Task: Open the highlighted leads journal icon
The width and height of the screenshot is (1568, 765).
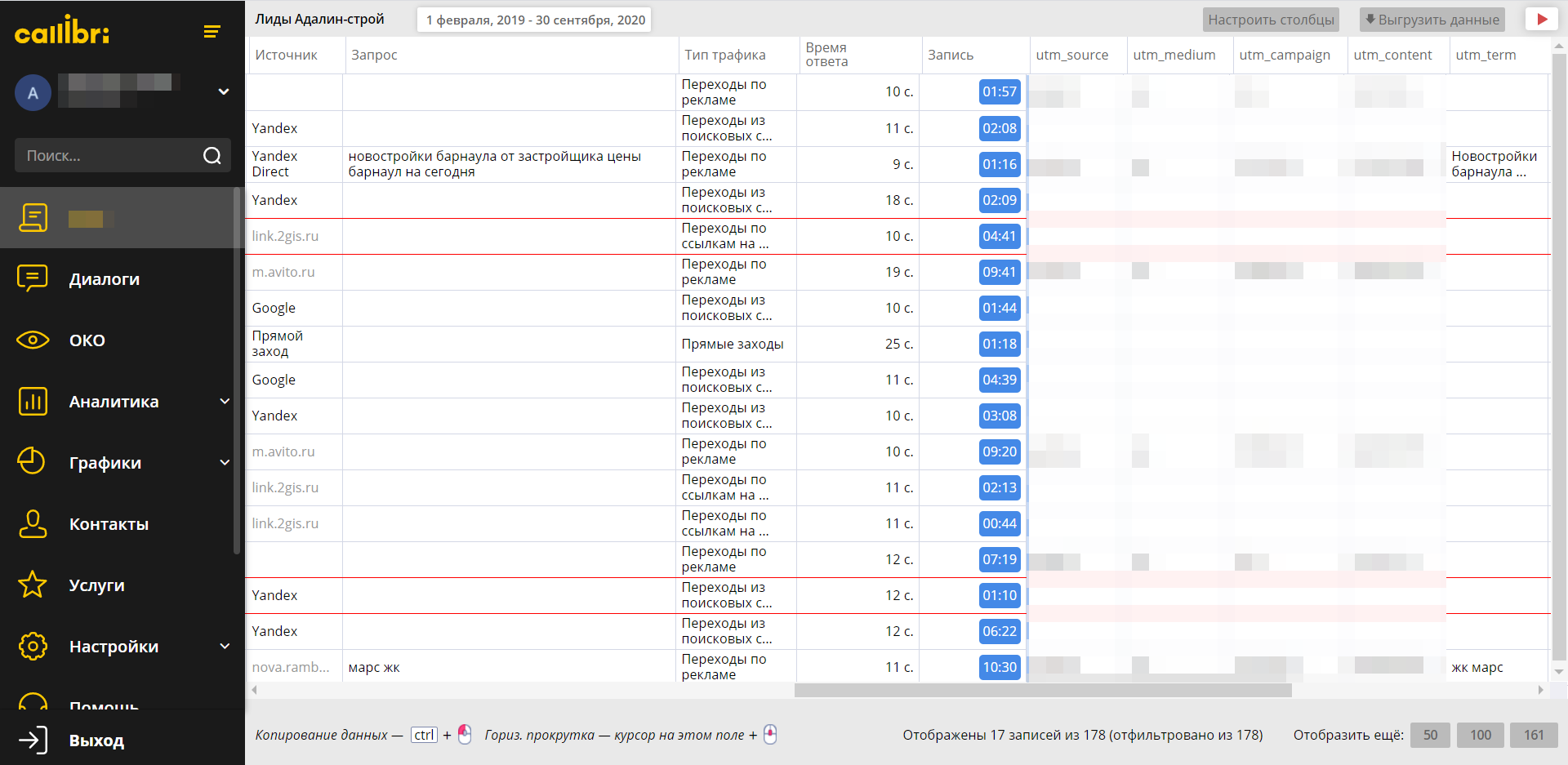Action: tap(33, 217)
